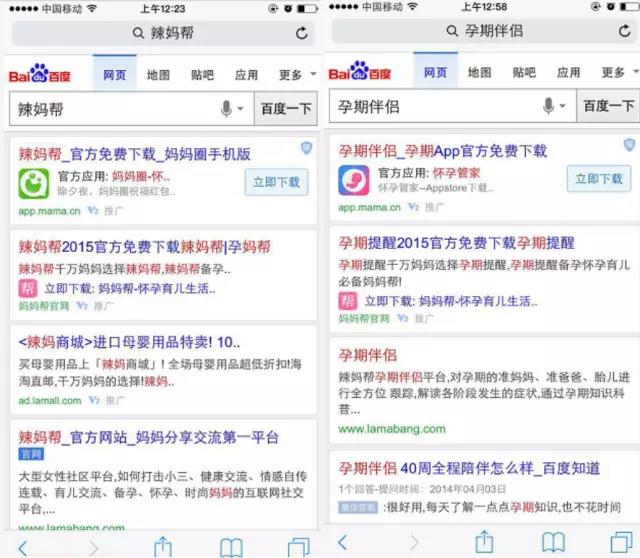
Task: Select 应用 tab on right page
Action: 569,73
